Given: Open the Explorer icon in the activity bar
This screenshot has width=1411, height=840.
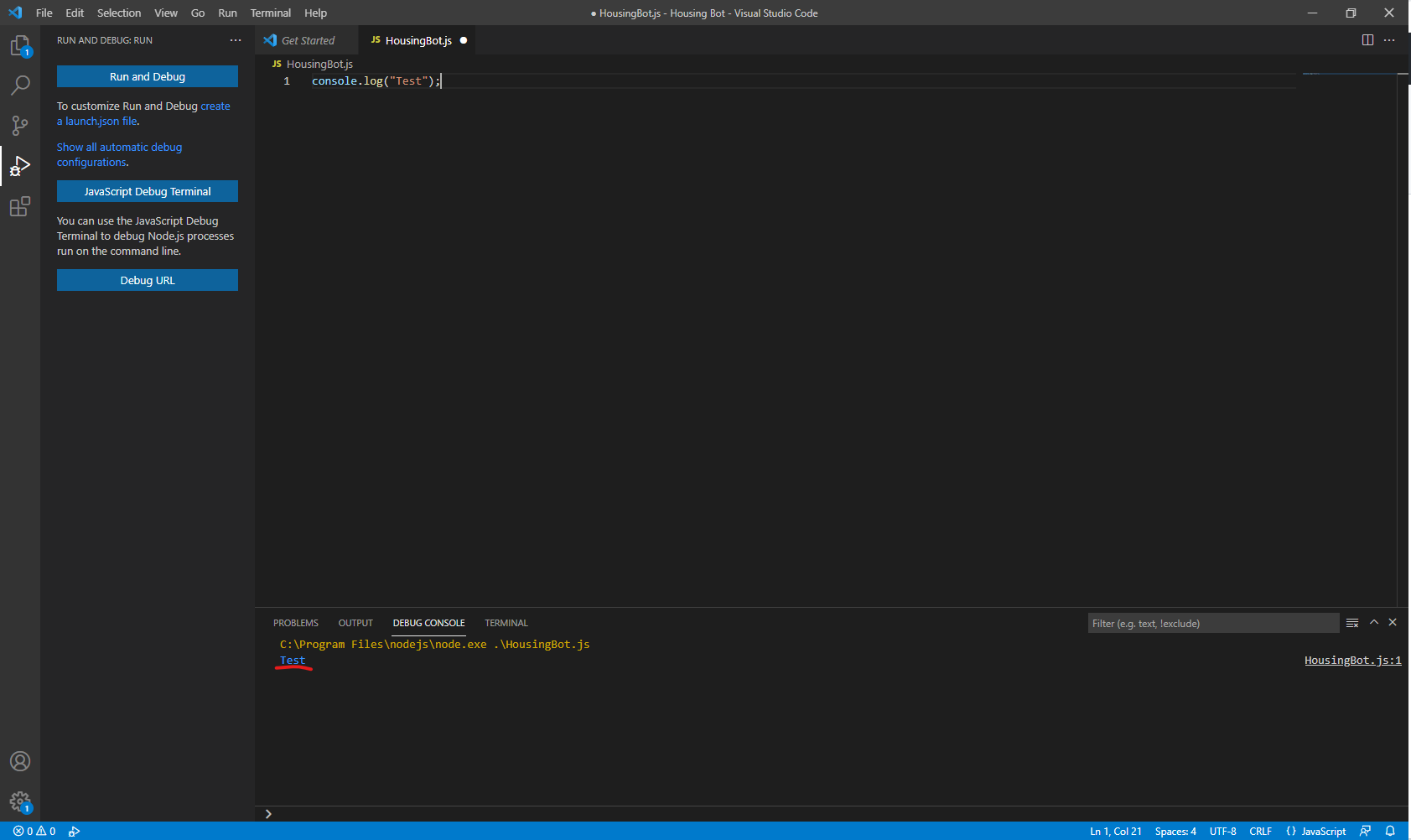Looking at the screenshot, I should tap(20, 46).
